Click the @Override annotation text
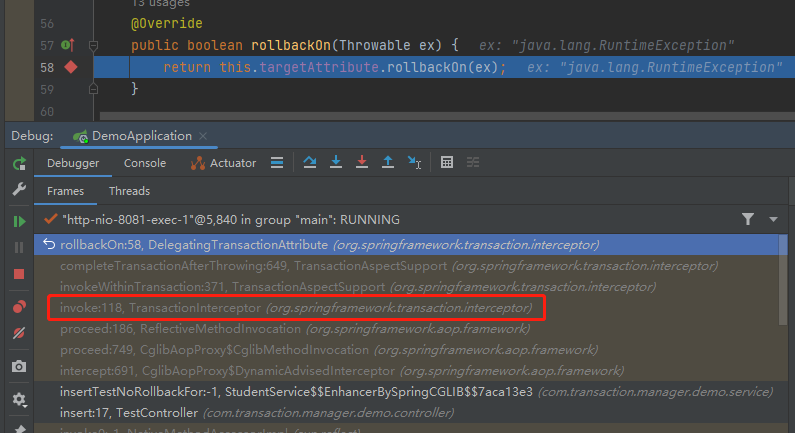Screen dimensions: 795x433 [166, 23]
